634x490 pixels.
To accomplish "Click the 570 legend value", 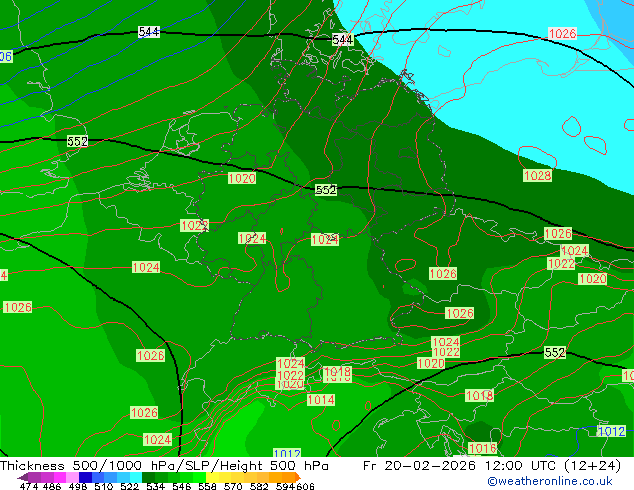I will click(233, 486).
